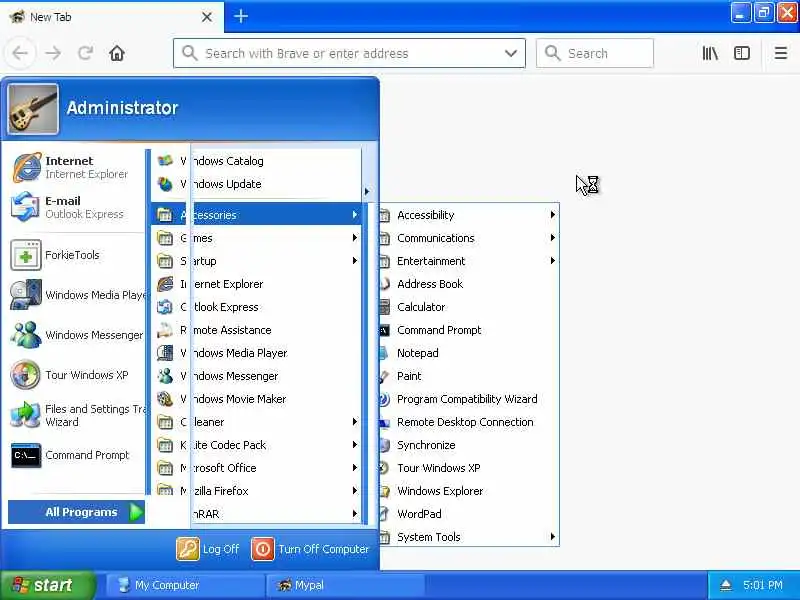This screenshot has width=800, height=600.
Task: Start Tour Windows XP from Accessories
Action: (x=469, y=467)
